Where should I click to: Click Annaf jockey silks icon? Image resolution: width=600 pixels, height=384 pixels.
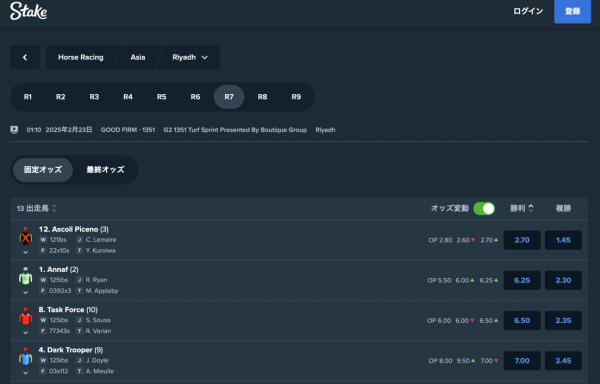click(x=26, y=276)
